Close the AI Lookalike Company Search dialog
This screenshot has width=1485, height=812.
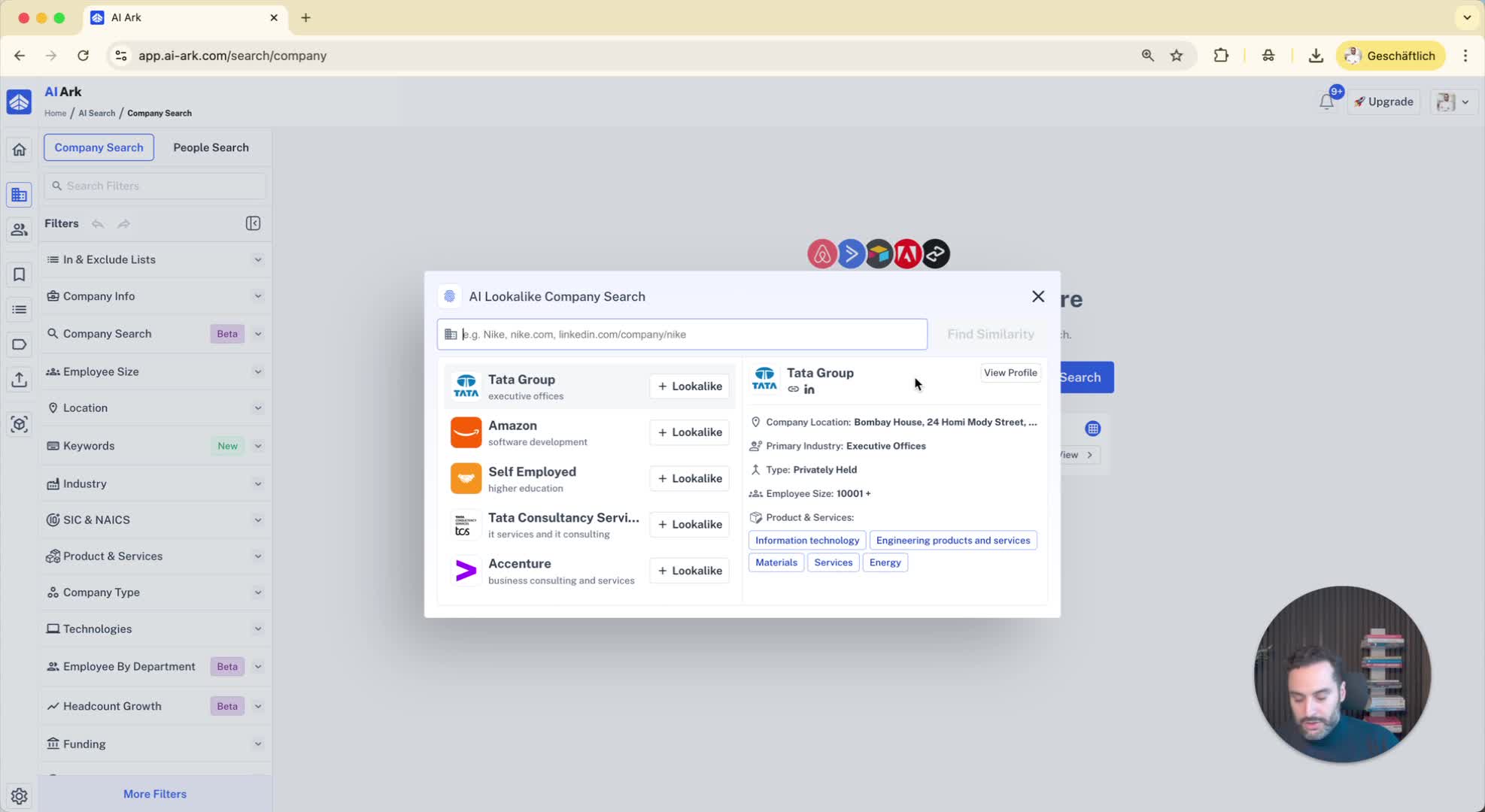tap(1038, 296)
